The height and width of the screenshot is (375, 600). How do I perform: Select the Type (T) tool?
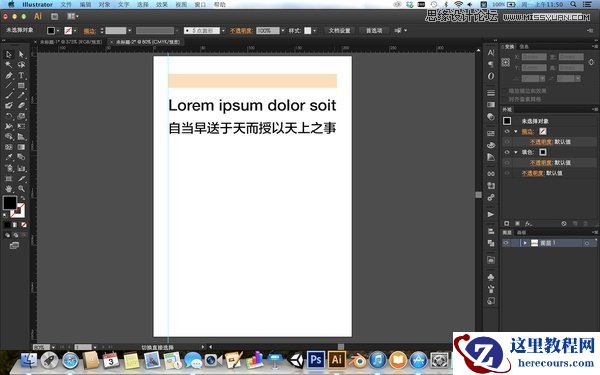21,75
